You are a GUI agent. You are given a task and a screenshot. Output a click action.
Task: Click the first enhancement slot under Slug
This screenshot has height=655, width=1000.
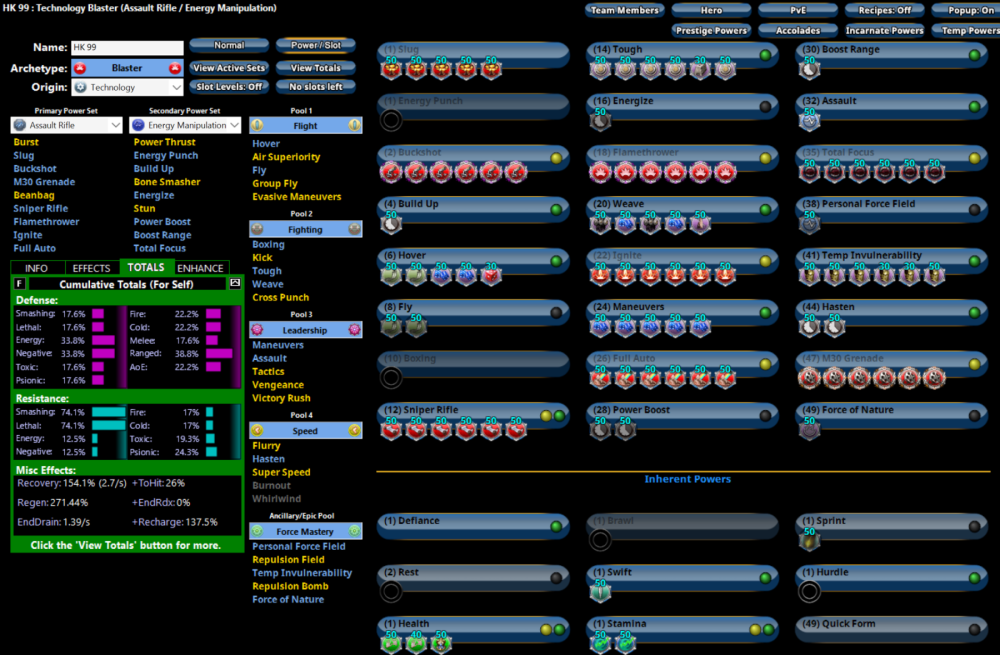[391, 70]
